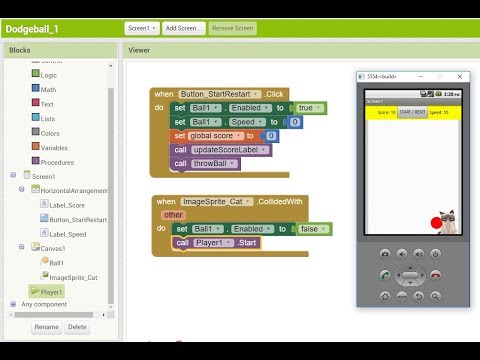Click the emulator search button
The image size is (480, 360).
coord(435,296)
